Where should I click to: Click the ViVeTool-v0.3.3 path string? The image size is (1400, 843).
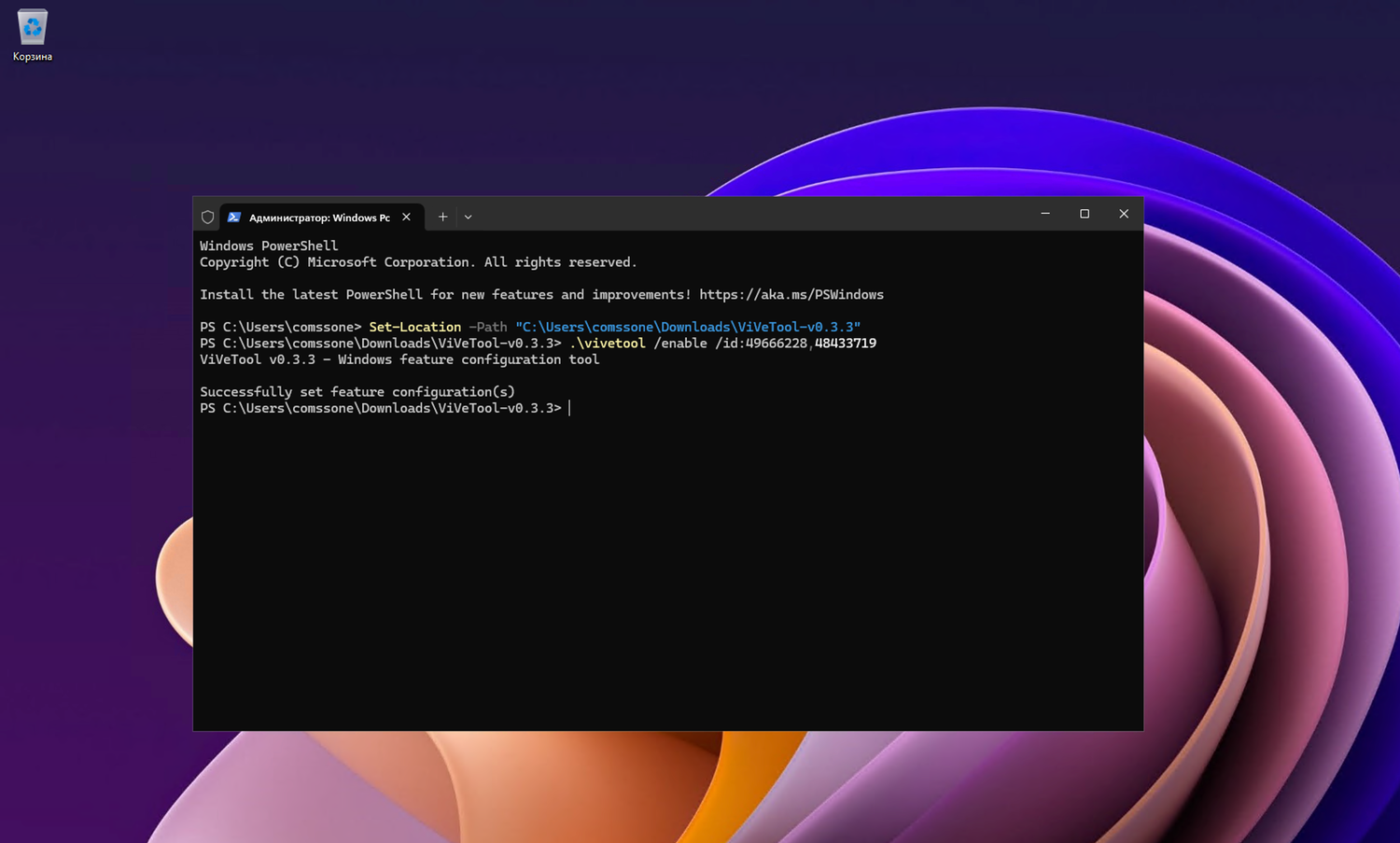pyautogui.click(x=688, y=328)
